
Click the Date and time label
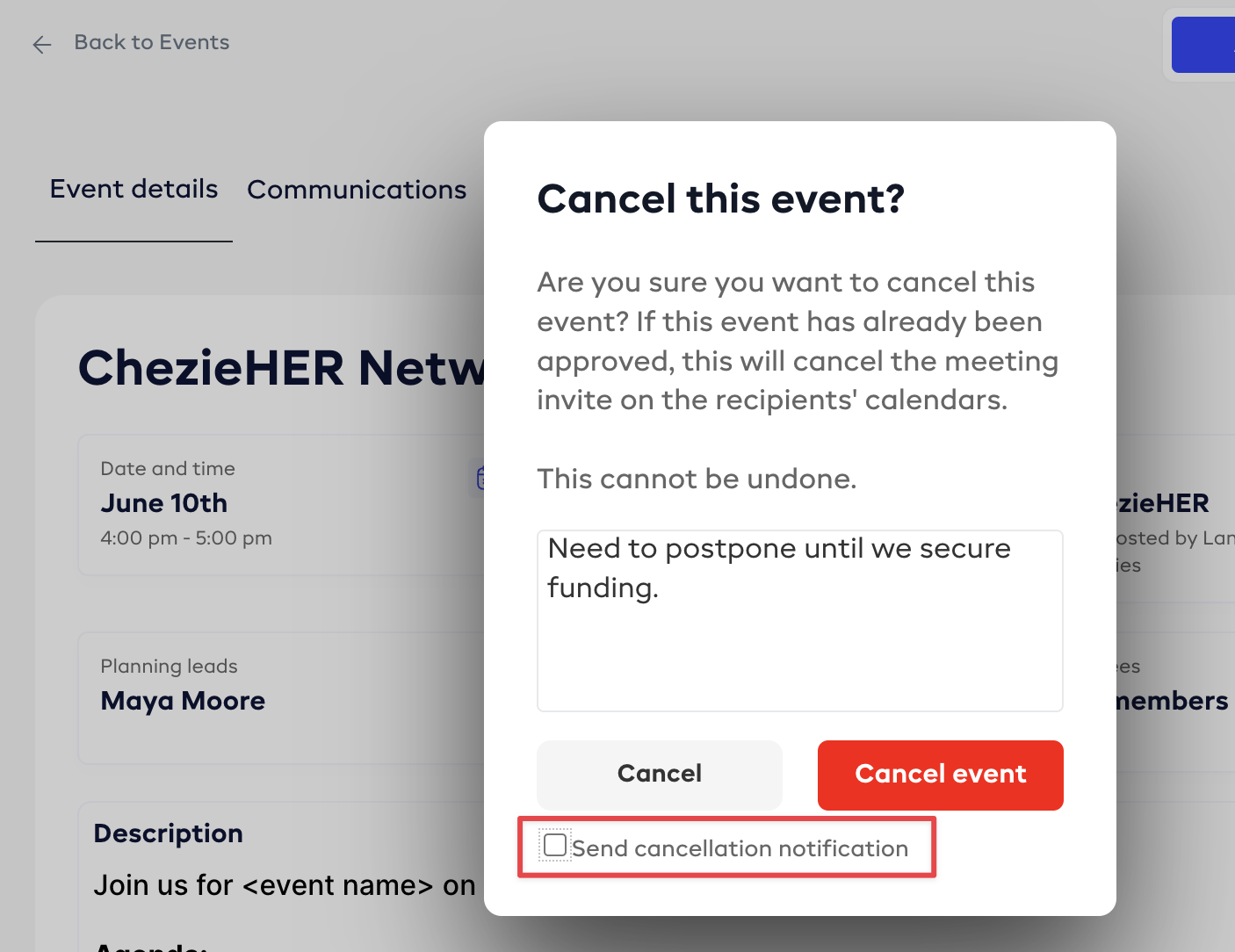point(168,469)
